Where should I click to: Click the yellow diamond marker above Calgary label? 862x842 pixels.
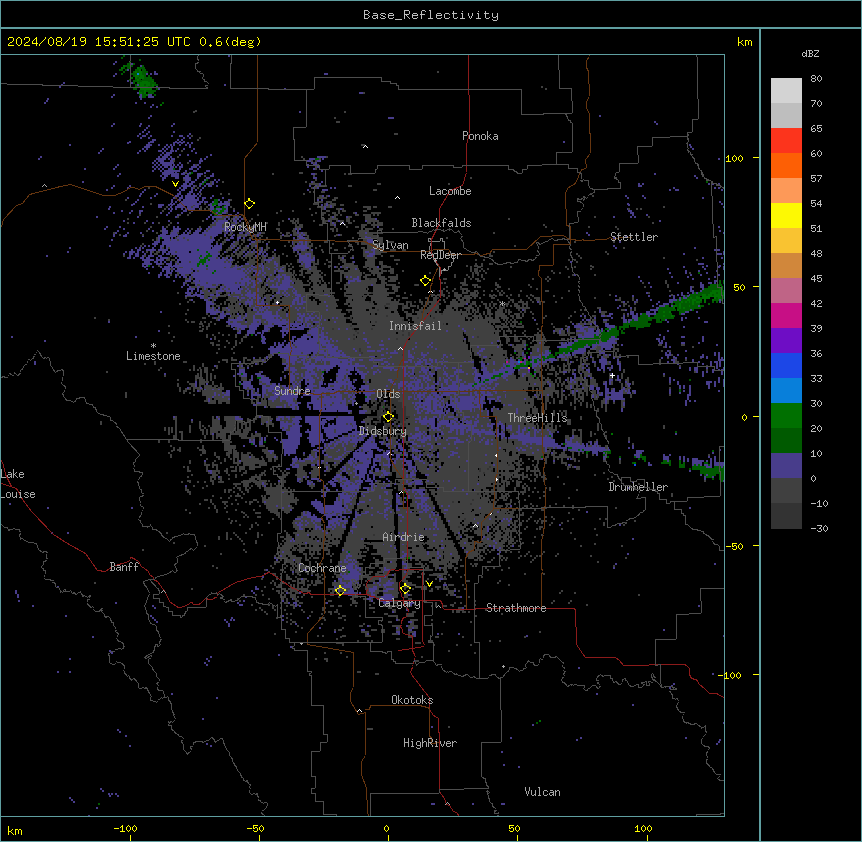(x=405, y=589)
